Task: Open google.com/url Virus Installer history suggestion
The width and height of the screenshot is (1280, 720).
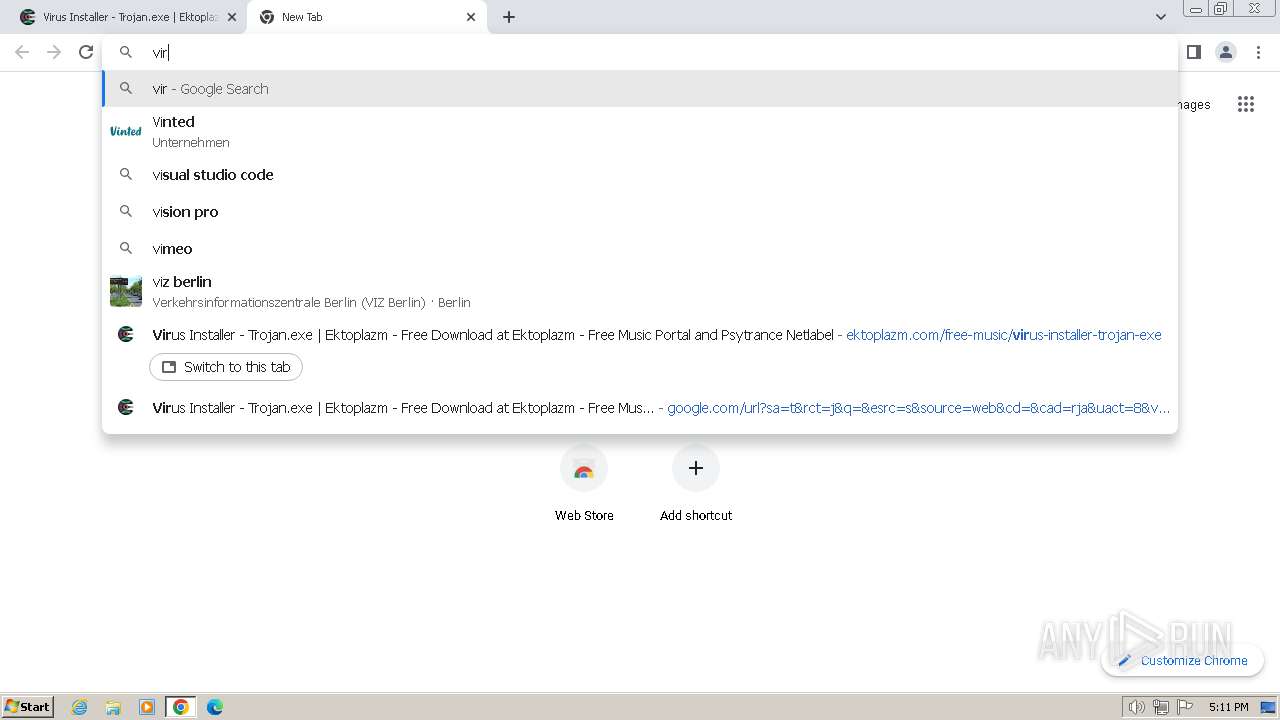Action: click(x=640, y=407)
